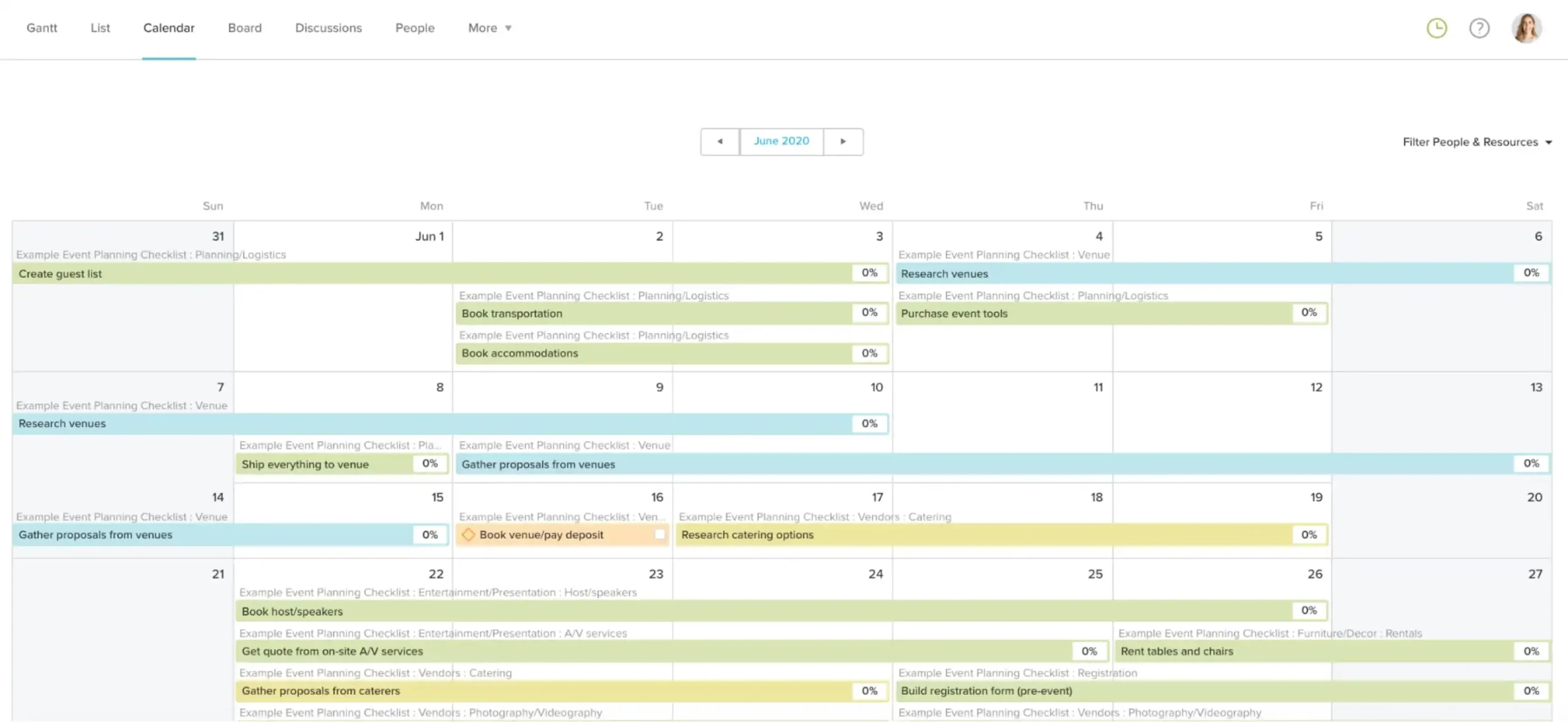Check the checkbox on Book venue/pay deposit milestone

click(x=660, y=534)
